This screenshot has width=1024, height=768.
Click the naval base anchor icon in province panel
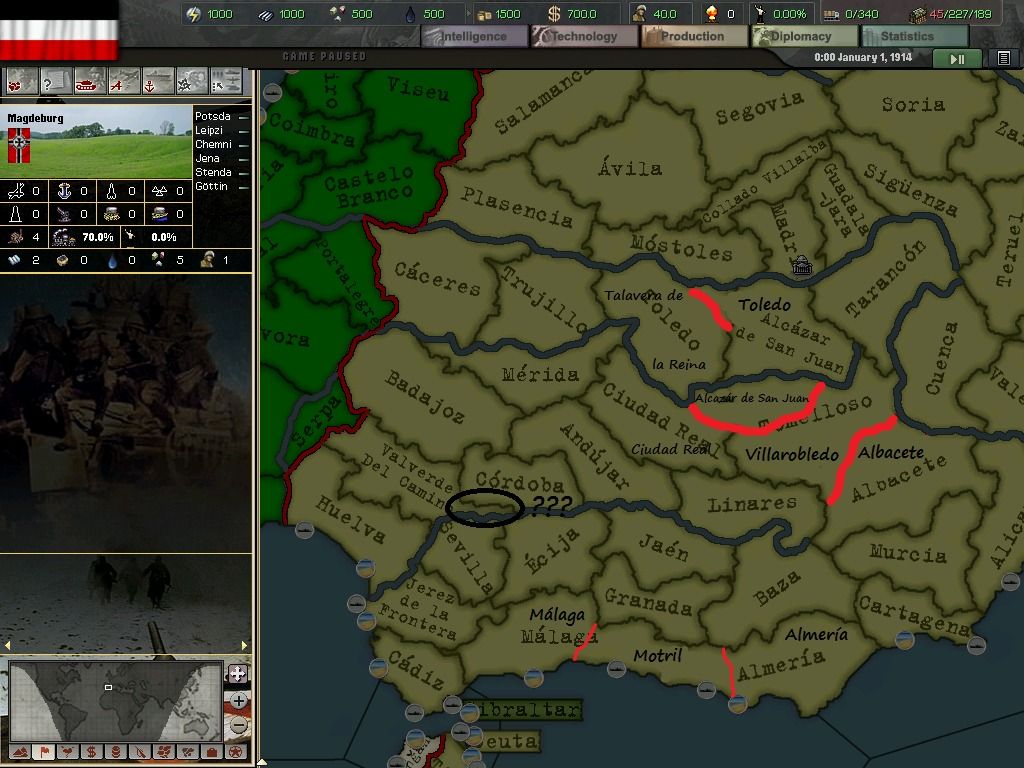pos(64,191)
